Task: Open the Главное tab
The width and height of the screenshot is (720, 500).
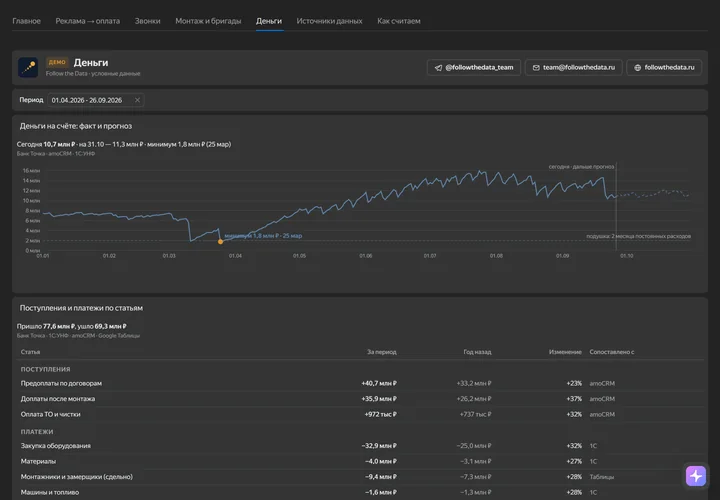Action: [27, 21]
